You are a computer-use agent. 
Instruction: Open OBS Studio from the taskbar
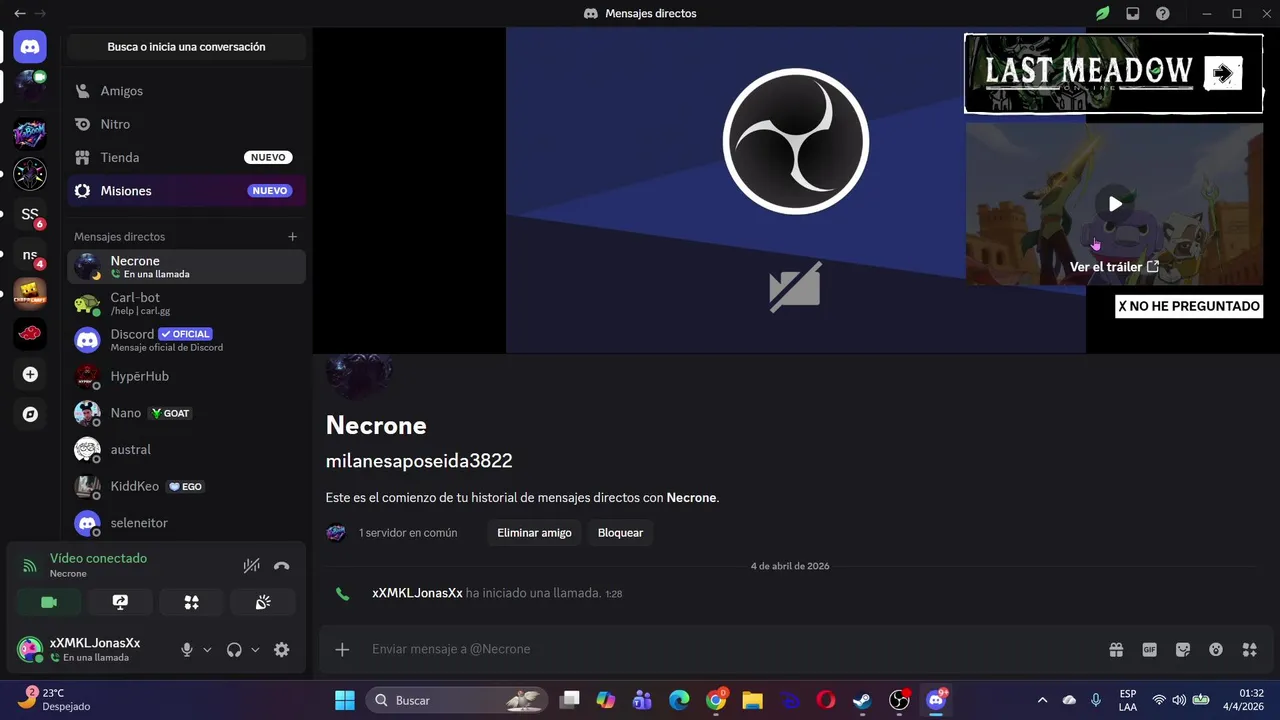(x=899, y=700)
